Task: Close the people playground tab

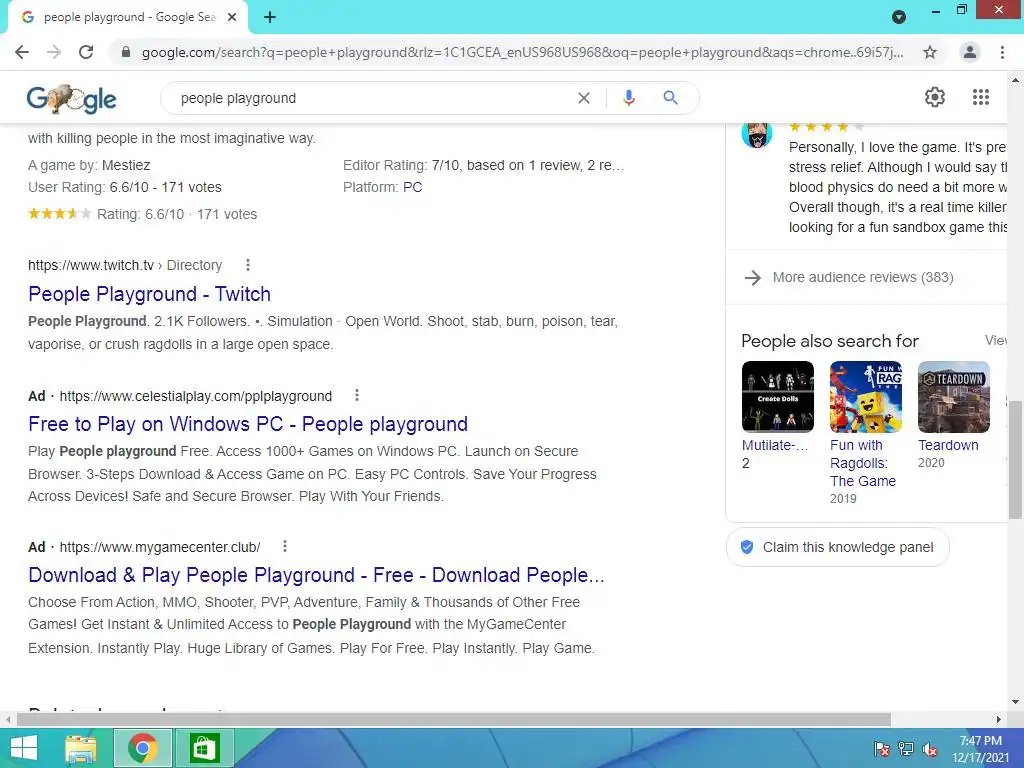Action: click(x=232, y=17)
